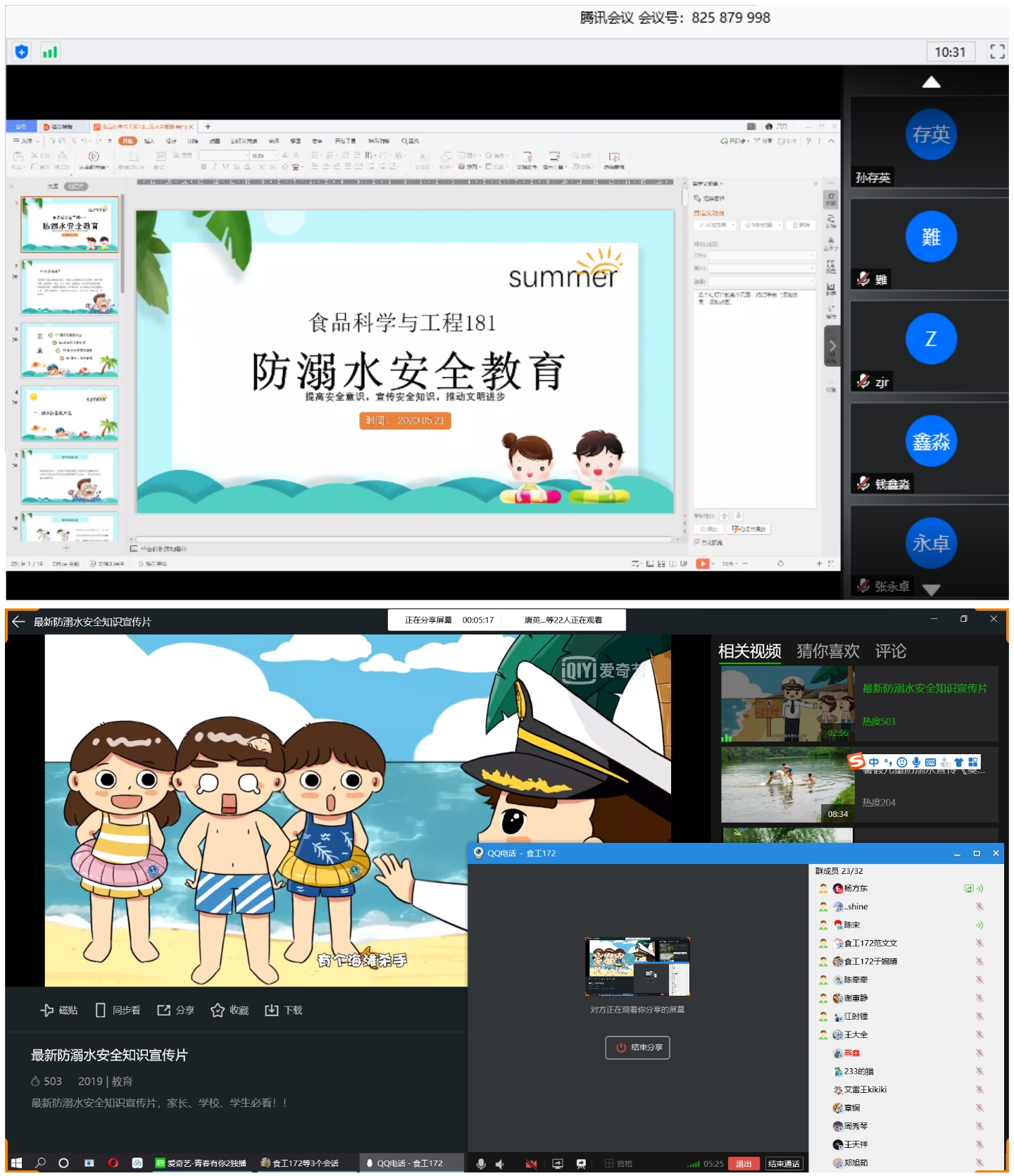Click the green network signal icon

point(50,51)
